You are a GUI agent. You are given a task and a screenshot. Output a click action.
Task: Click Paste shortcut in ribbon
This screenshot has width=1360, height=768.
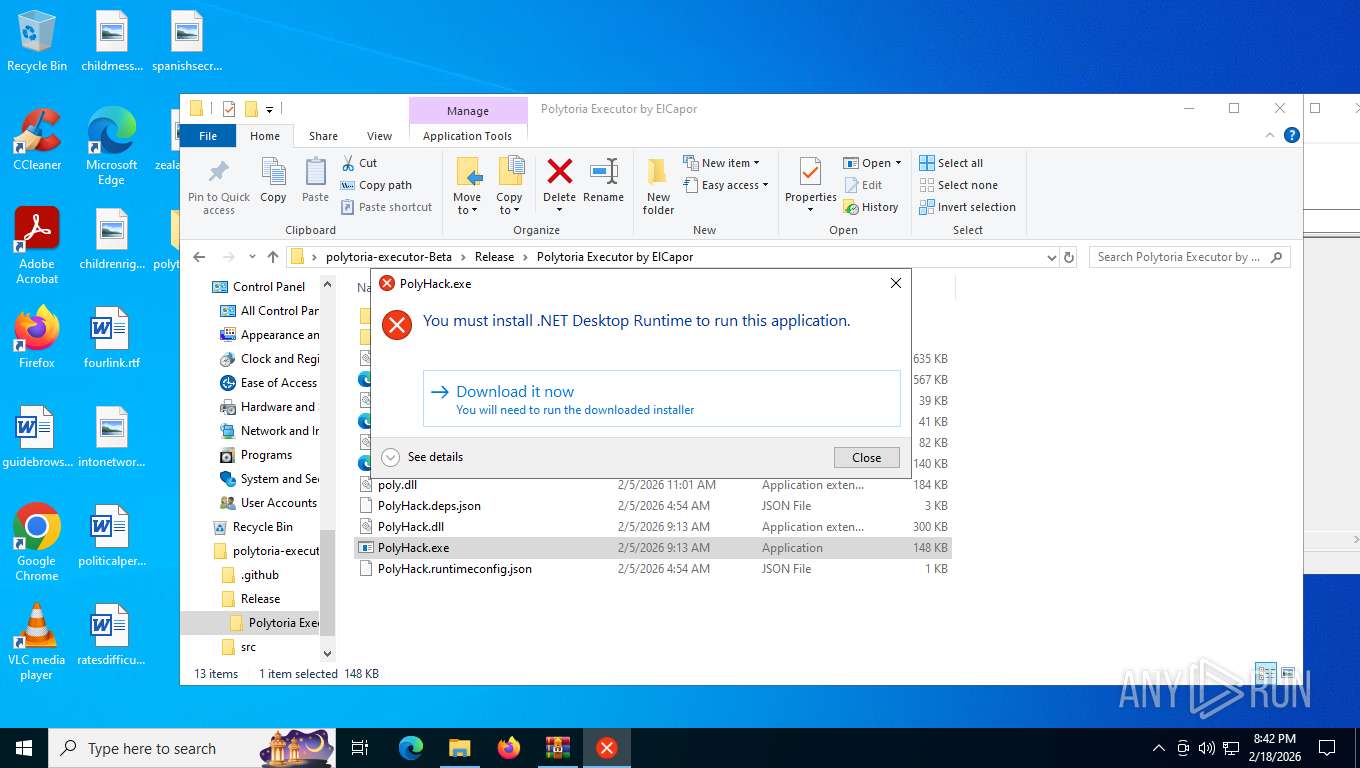pos(387,207)
